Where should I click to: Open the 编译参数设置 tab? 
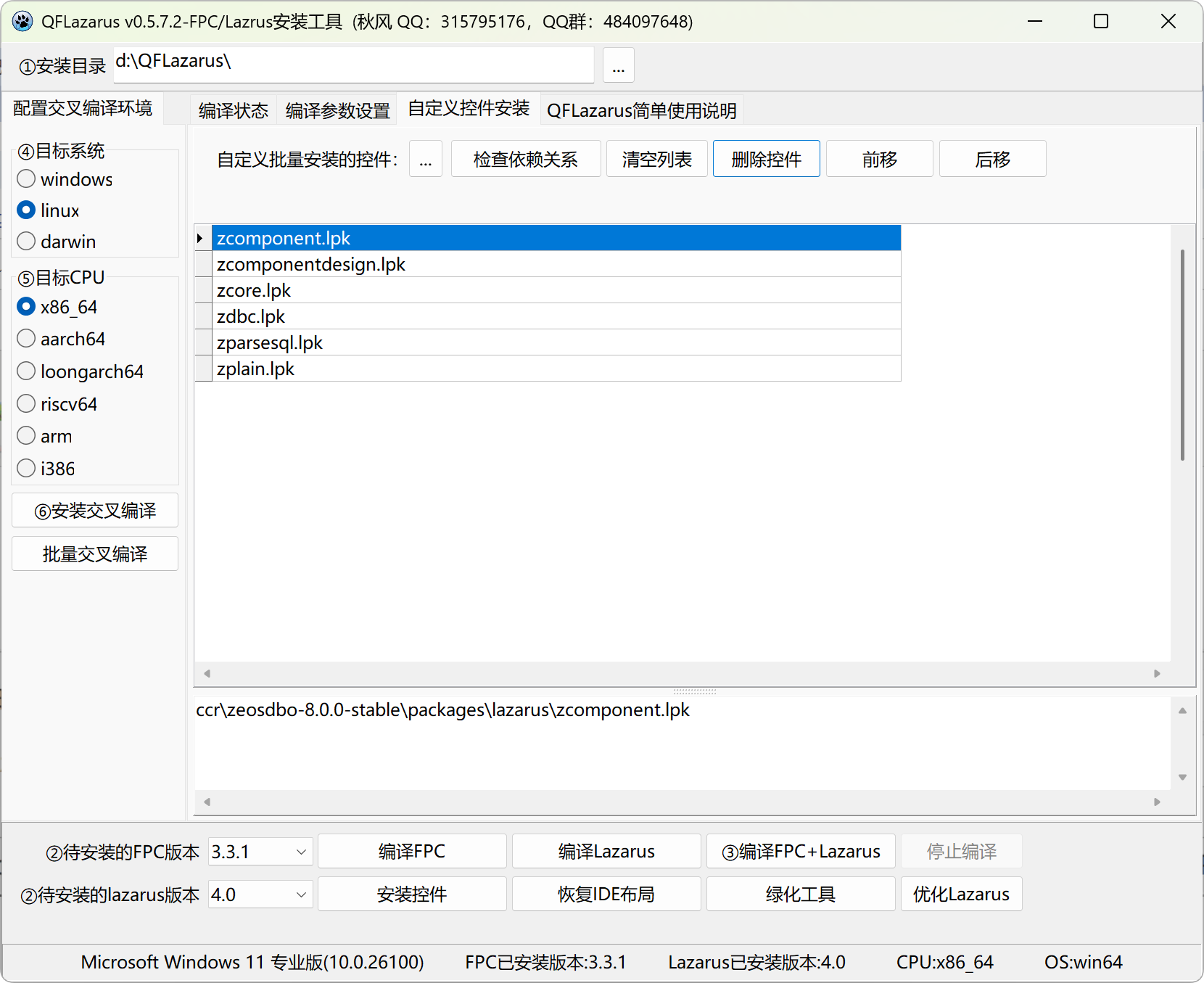[x=338, y=110]
